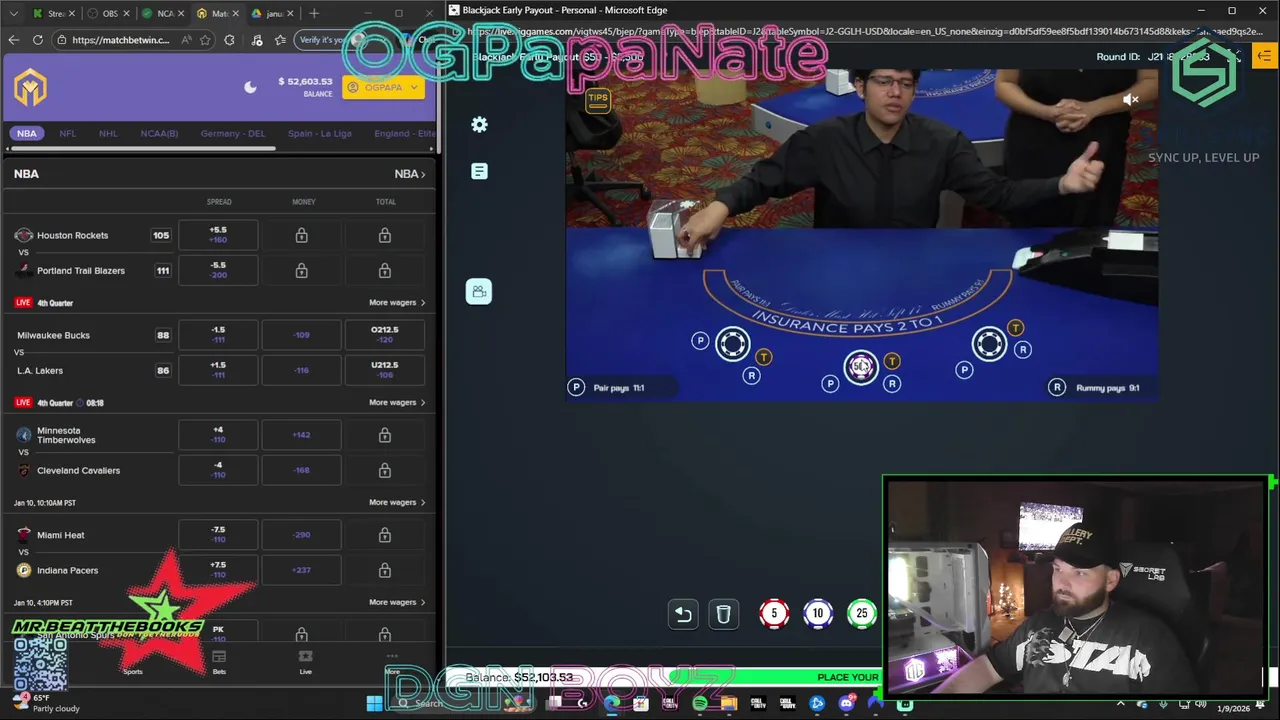The width and height of the screenshot is (1280, 720).
Task: Select the NHL league tab
Action: pos(108,133)
